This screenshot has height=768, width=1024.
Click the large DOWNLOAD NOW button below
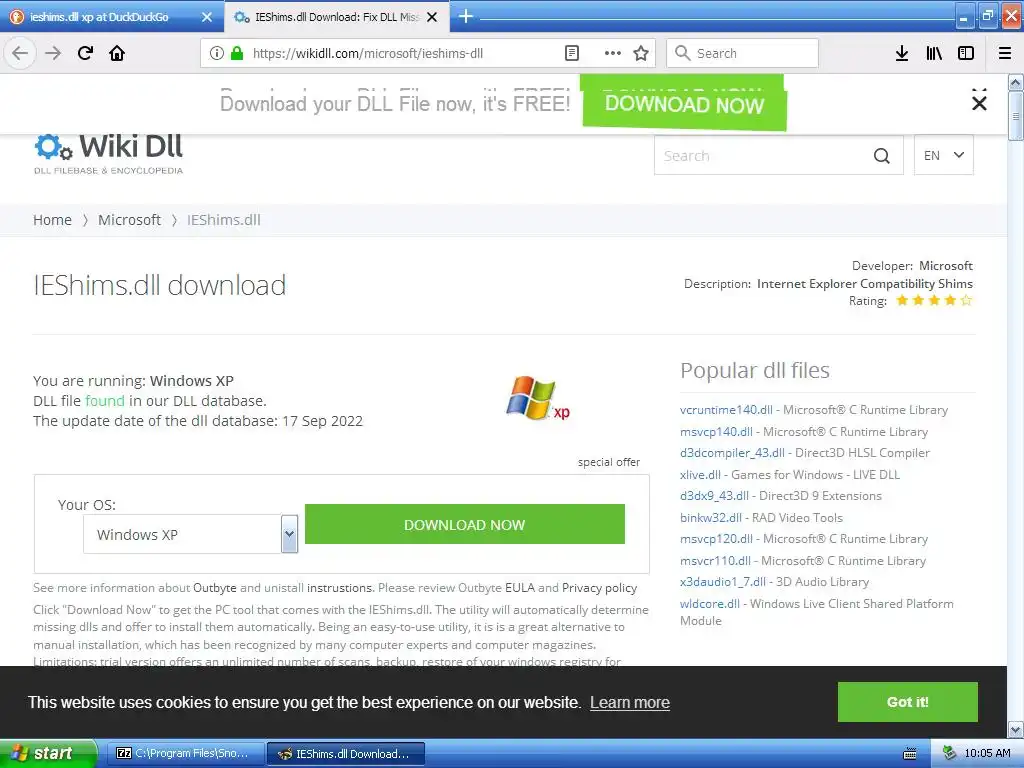[x=464, y=524]
